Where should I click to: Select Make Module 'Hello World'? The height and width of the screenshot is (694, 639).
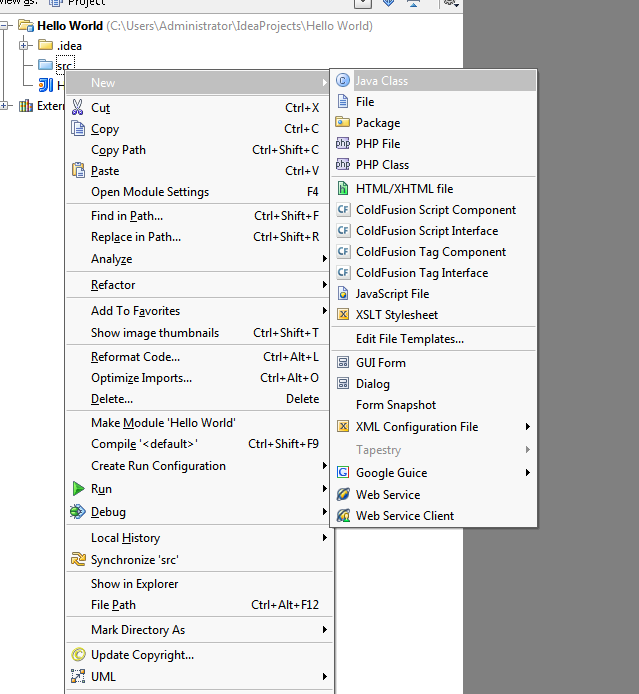[198, 423]
